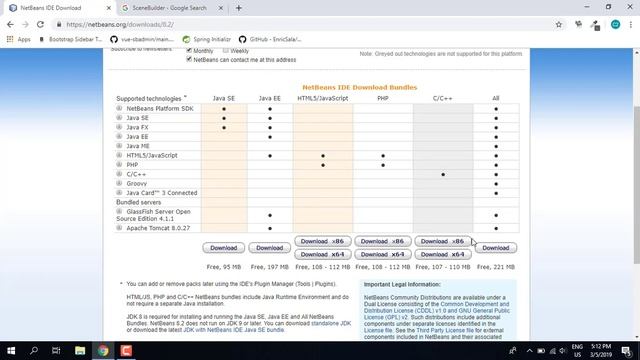Download the C/C++ x86 bundle
Viewport: 640px width, 360px height.
point(443,241)
